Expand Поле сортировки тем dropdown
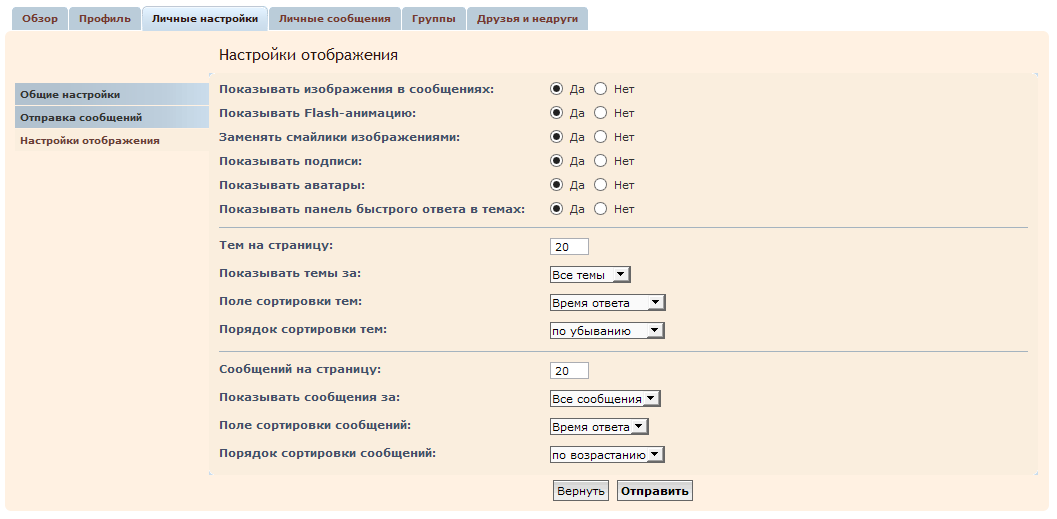Image resolution: width=1057 pixels, height=519 pixels. 607,303
